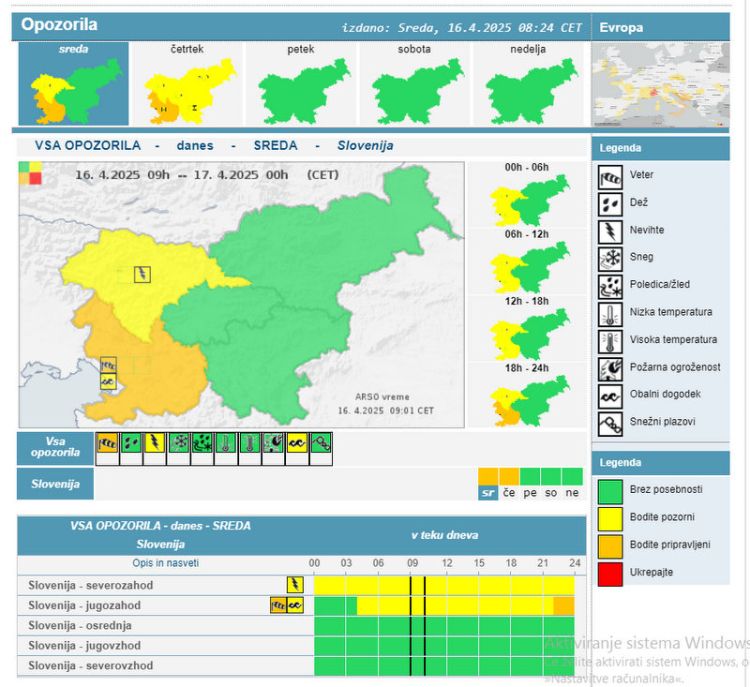Choose the ice/glaze icon in Vsa opozorila row
The image size is (750, 687).
pos(202,443)
